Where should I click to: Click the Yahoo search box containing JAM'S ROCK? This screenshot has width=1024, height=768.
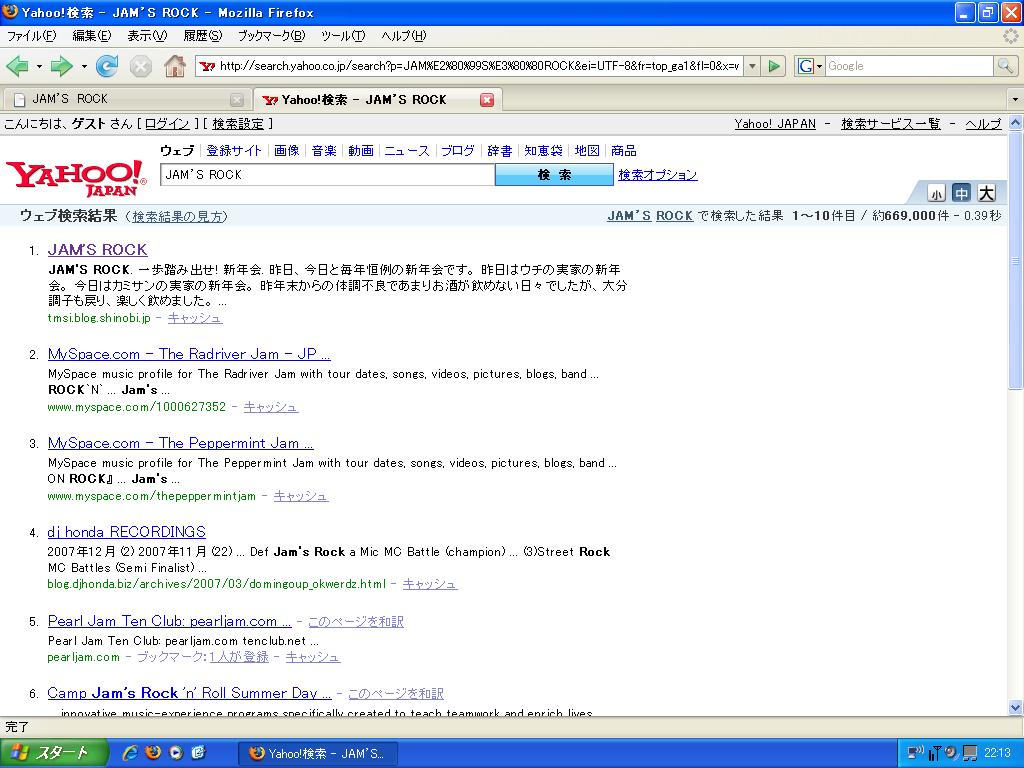[x=328, y=175]
